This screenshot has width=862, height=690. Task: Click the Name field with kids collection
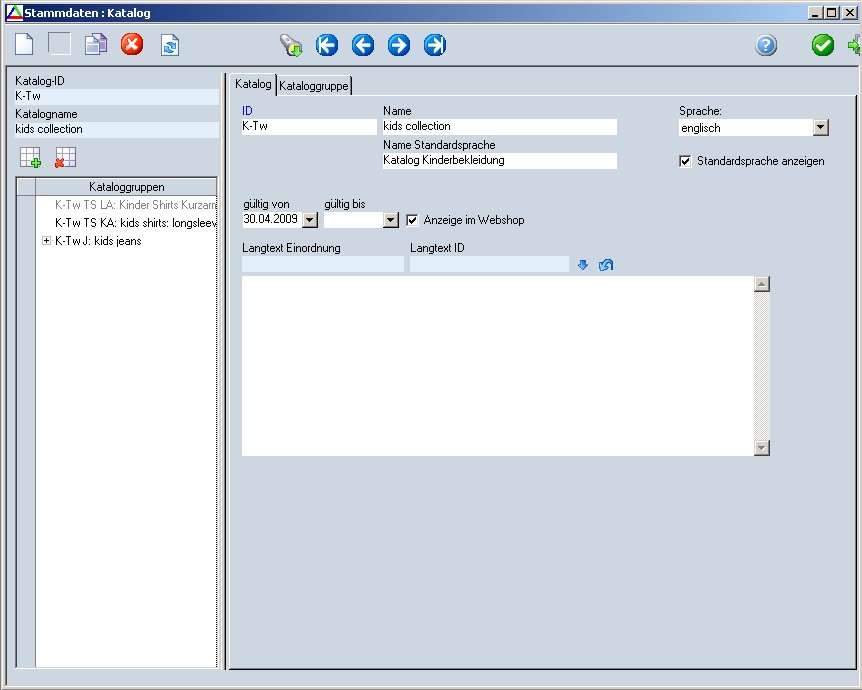(499, 127)
